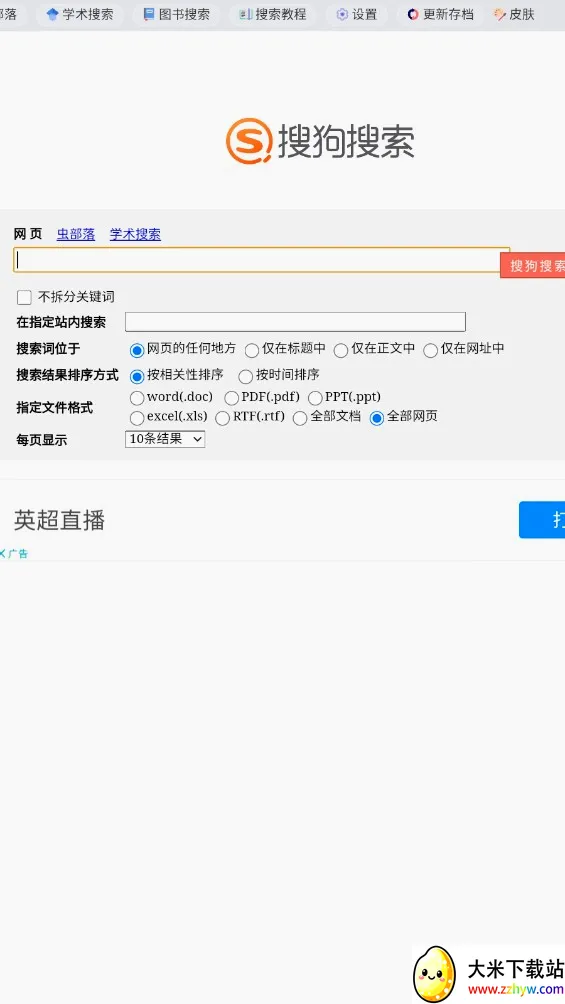Click the 搜狗搜索 logo

[x=320, y=141]
